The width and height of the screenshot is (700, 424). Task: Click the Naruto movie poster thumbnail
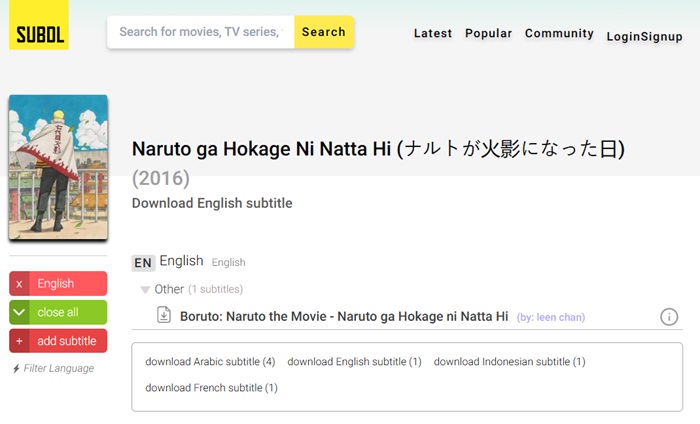(x=58, y=167)
